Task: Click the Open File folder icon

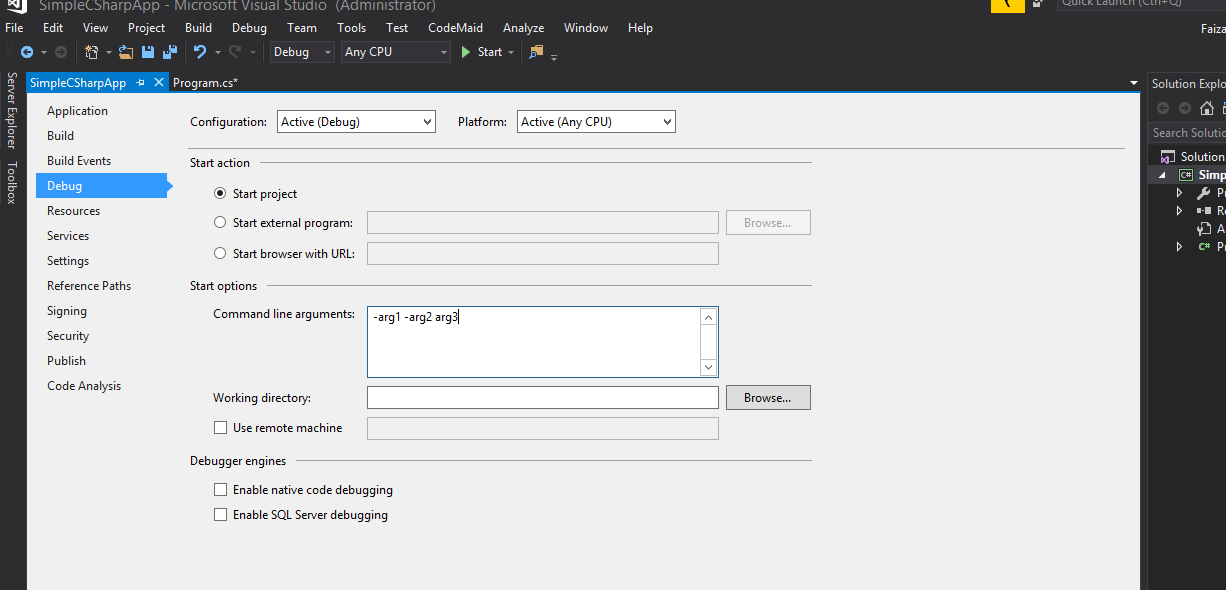Action: click(126, 52)
